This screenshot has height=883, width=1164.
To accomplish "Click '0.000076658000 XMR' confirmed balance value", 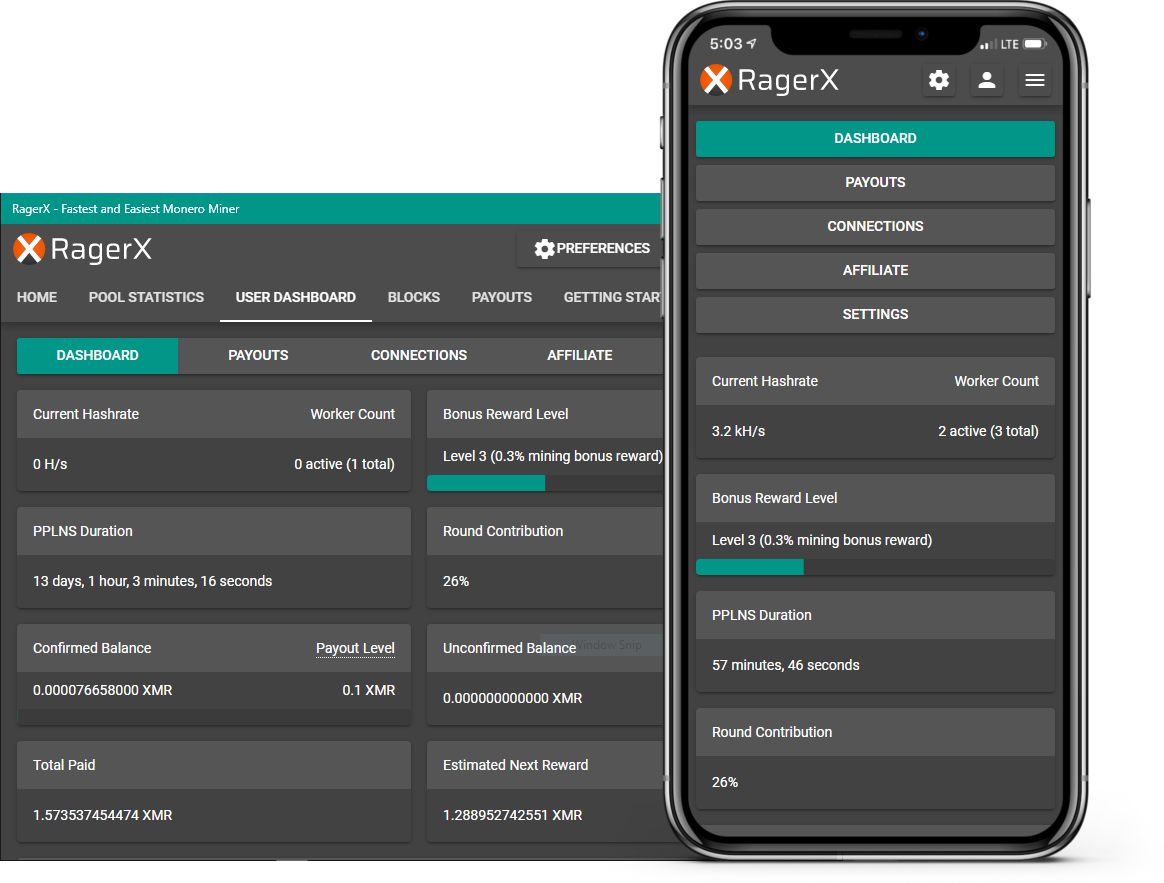I will tap(102, 690).
